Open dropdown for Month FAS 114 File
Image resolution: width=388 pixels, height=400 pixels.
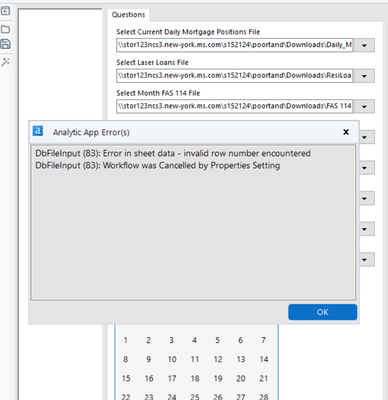click(x=364, y=106)
